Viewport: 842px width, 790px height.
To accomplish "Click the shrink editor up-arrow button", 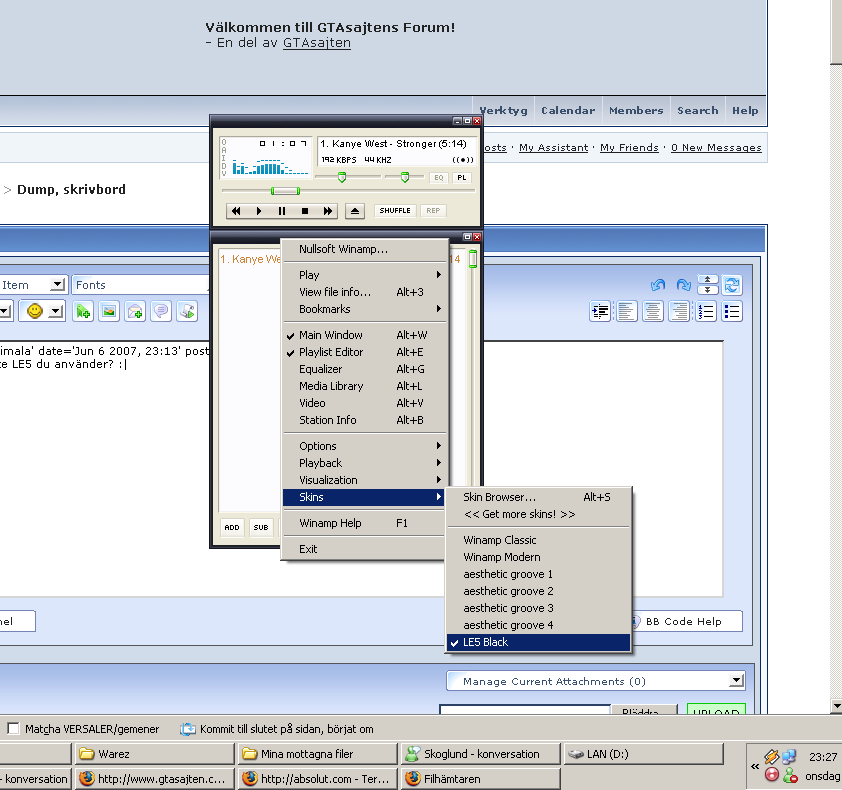I will (x=708, y=279).
